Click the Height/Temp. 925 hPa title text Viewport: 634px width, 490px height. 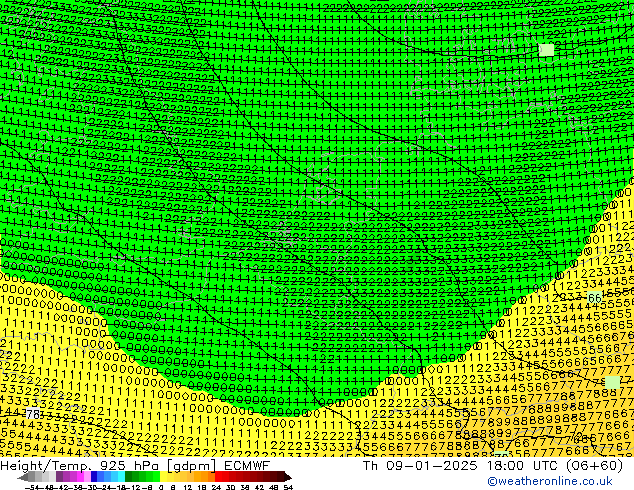click(81, 465)
